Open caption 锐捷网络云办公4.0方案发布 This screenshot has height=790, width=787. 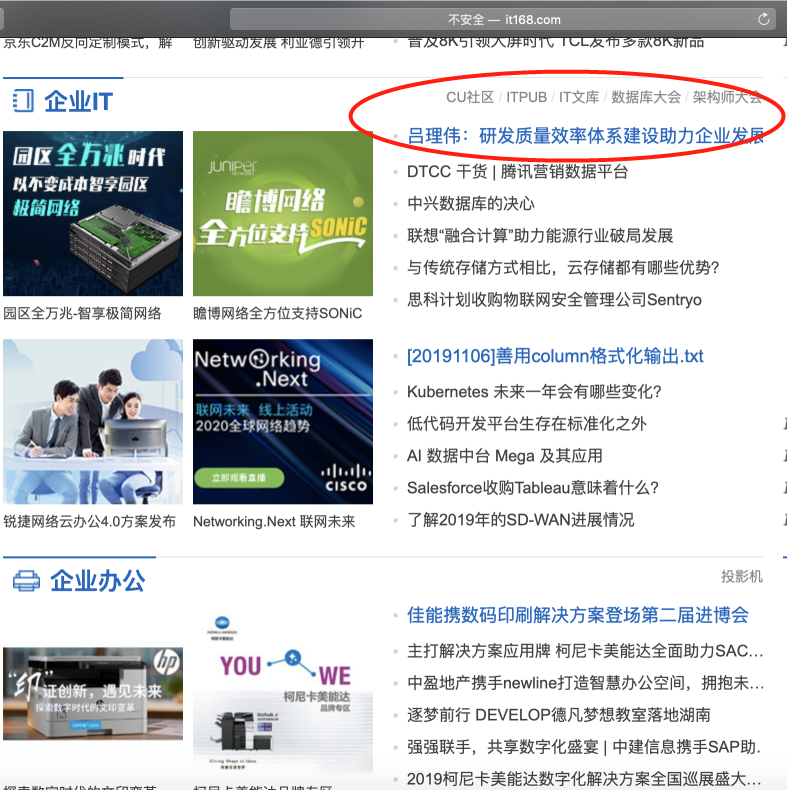tap(90, 521)
